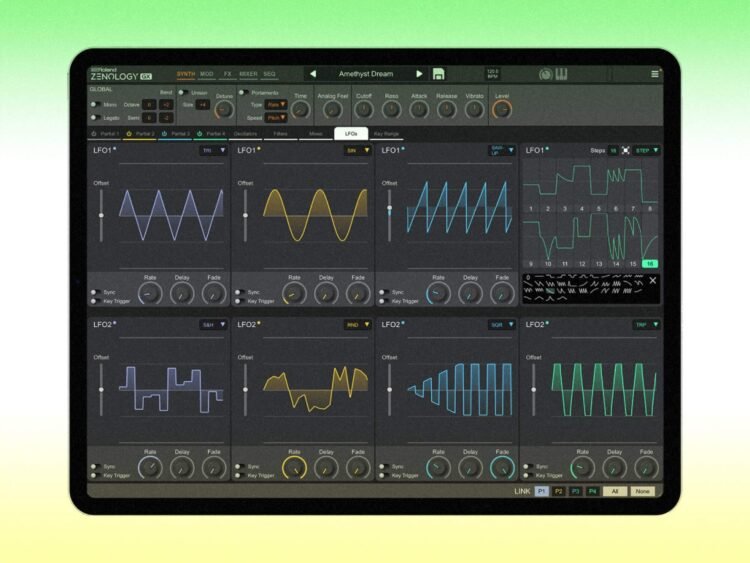Open the Oscillators tab
The width and height of the screenshot is (750, 563).
point(245,134)
